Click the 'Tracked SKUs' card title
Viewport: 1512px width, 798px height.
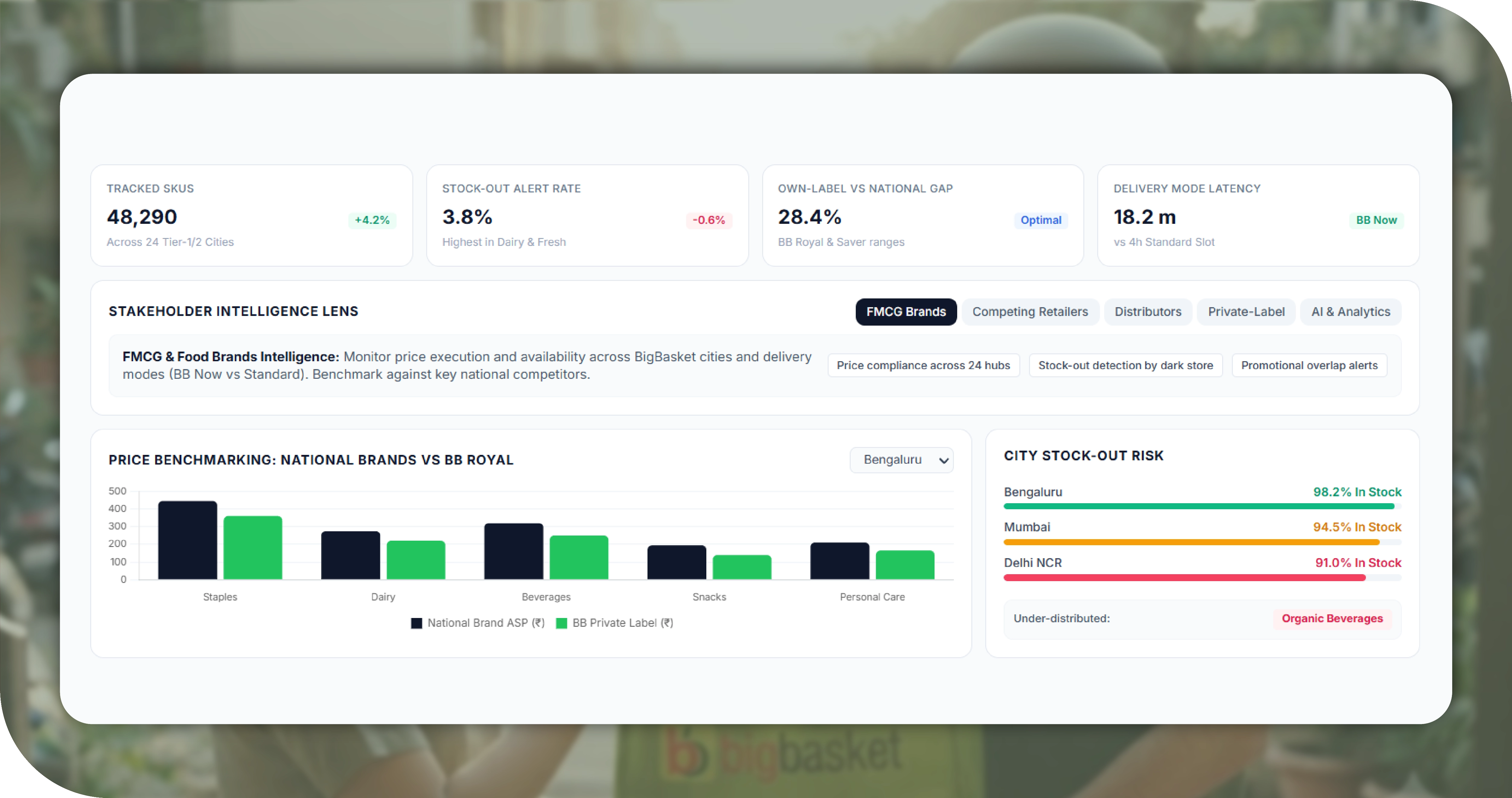150,188
